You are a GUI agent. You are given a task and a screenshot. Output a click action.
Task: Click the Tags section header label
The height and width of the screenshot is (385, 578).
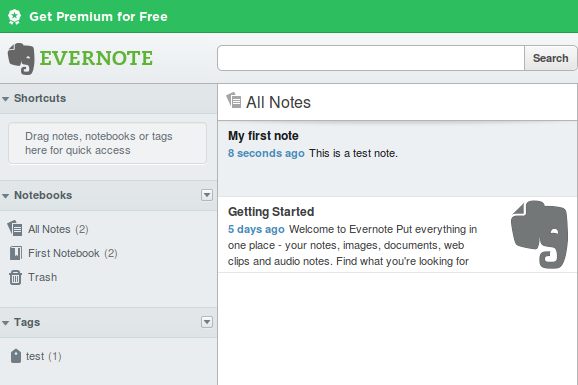click(x=27, y=322)
